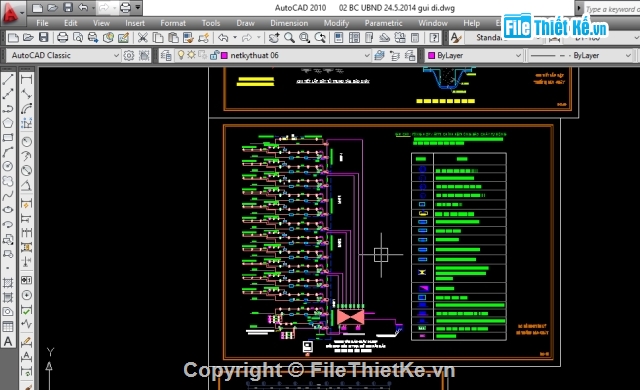Activate the Zoom Window tool
Viewport: 640px width, 390px height.
pyautogui.click(x=304, y=38)
